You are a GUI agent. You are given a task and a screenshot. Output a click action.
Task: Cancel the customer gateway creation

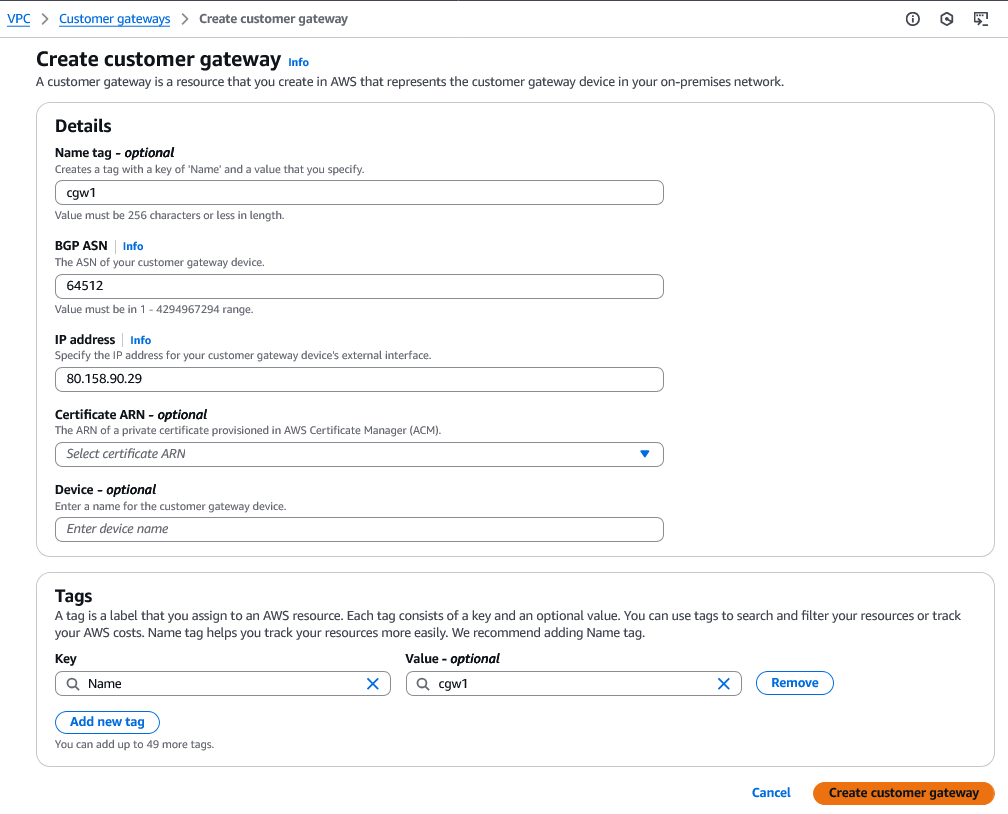pos(771,793)
